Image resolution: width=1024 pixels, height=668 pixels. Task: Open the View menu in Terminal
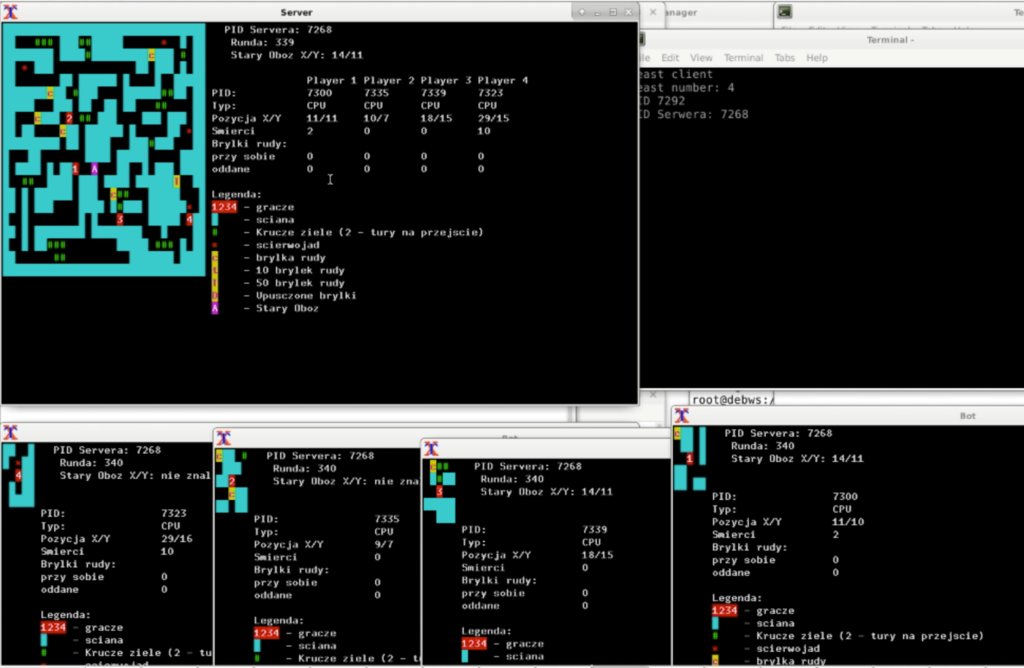[x=701, y=58]
